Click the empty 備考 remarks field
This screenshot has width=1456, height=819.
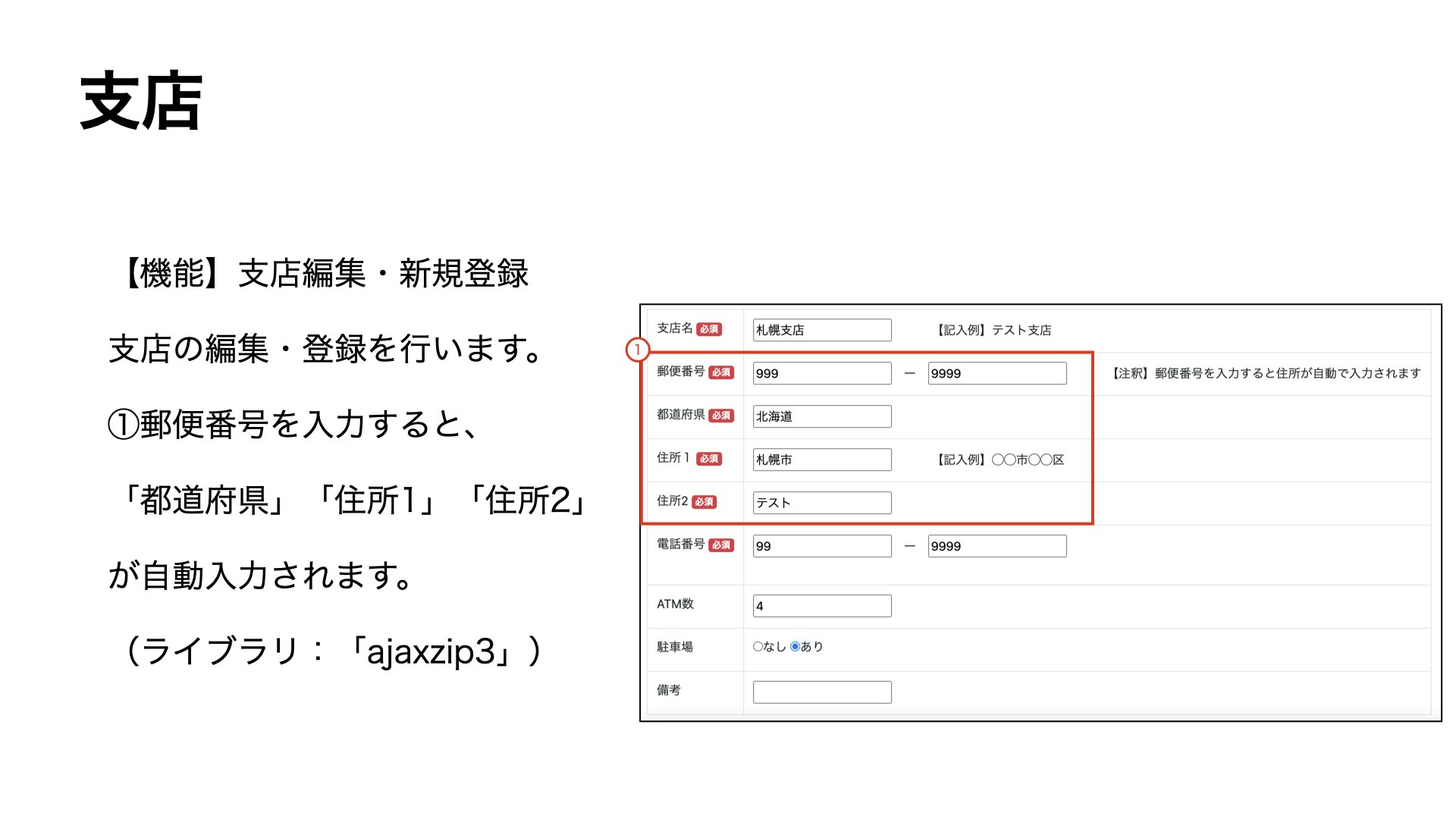click(x=821, y=691)
